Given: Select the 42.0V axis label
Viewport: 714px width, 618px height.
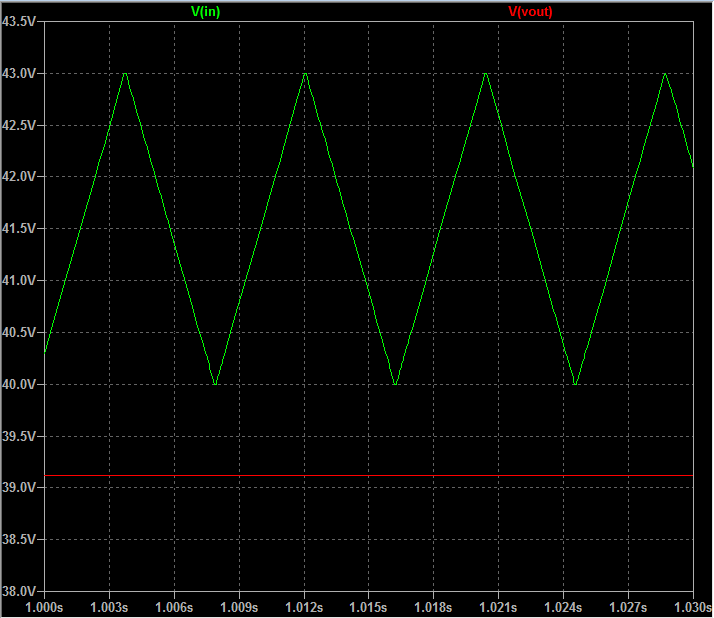Looking at the screenshot, I should [18, 176].
